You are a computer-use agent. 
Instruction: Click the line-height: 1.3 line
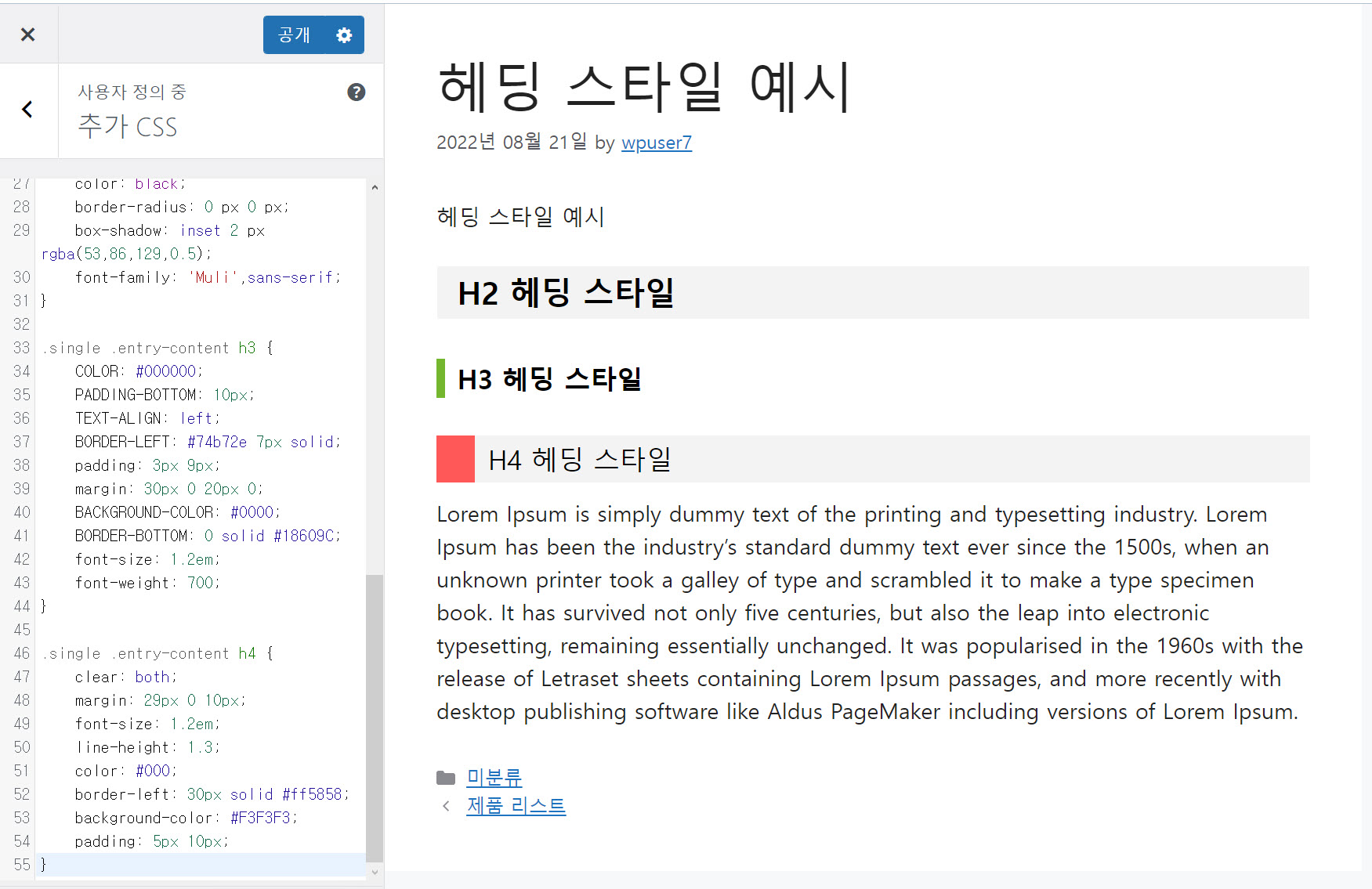tap(147, 747)
